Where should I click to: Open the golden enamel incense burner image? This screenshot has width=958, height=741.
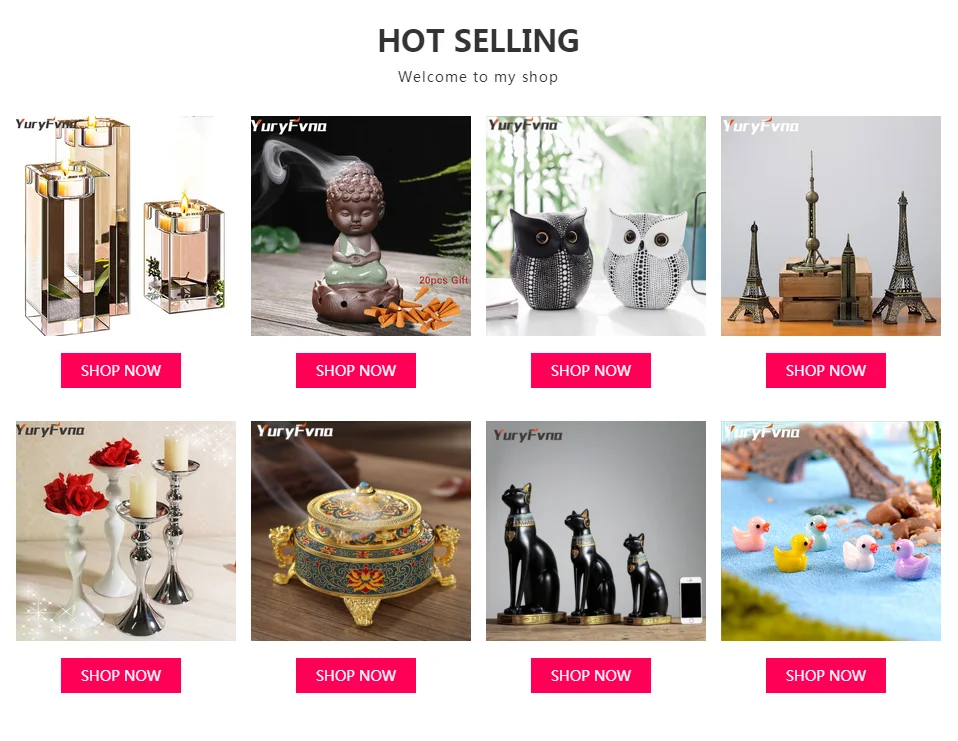coord(360,531)
